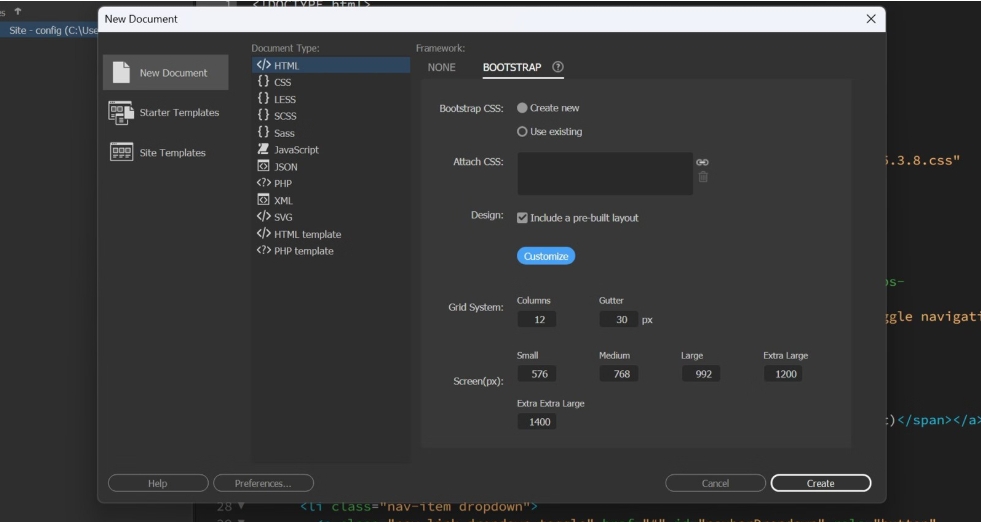This screenshot has height=522, width=981.
Task: Click the PHP template tag icon
Action: pos(263,250)
